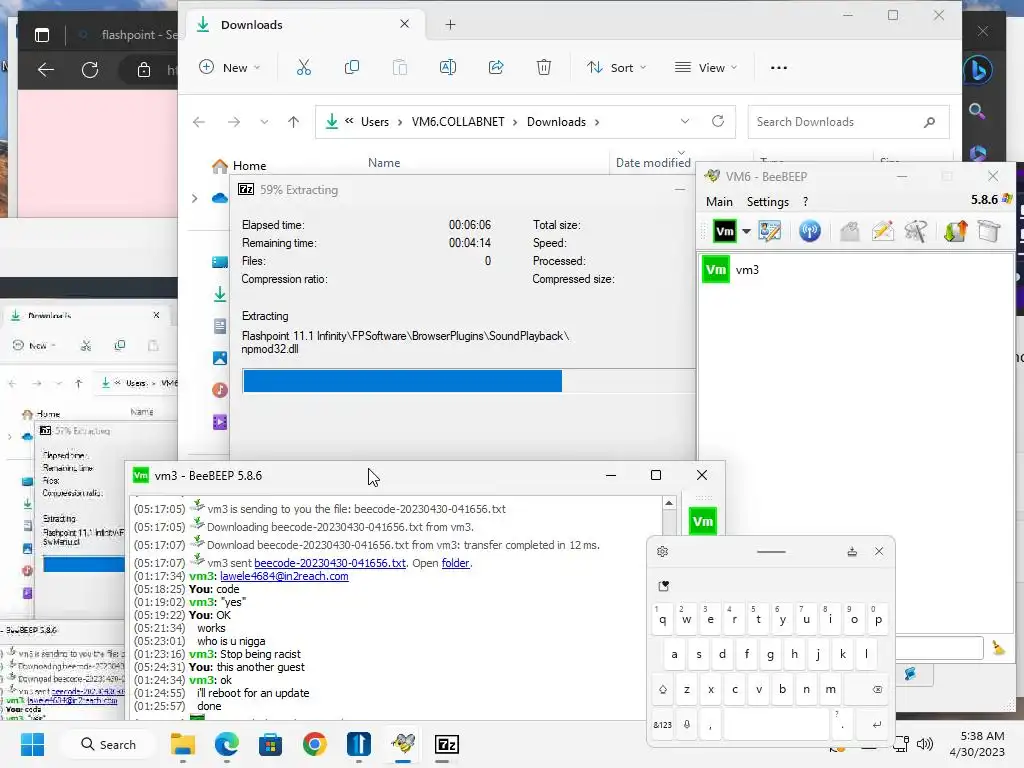The width and height of the screenshot is (1024, 768).
Task: Toggle the Shift key on touch keyboard
Action: (663, 690)
